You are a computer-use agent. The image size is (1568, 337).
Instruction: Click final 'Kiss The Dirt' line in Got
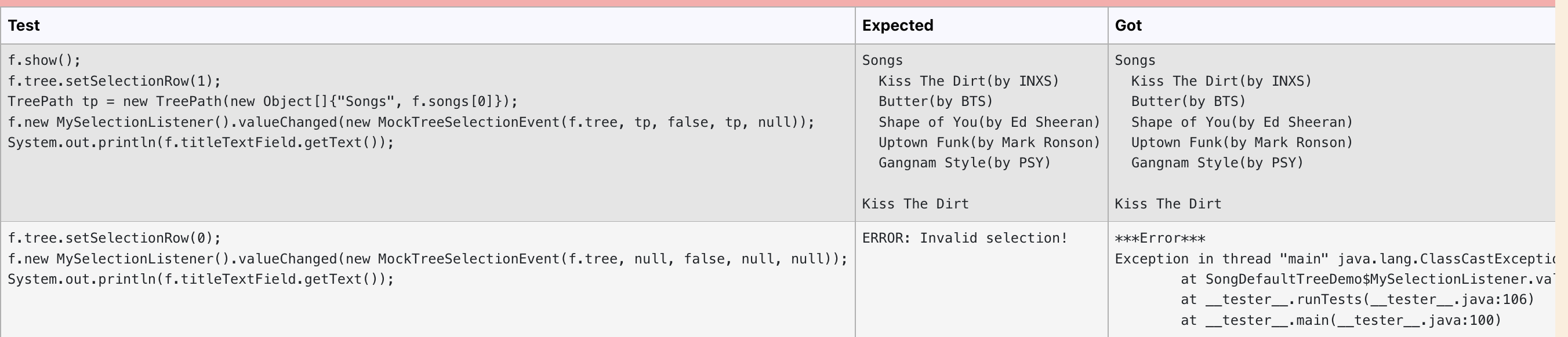(x=1167, y=204)
